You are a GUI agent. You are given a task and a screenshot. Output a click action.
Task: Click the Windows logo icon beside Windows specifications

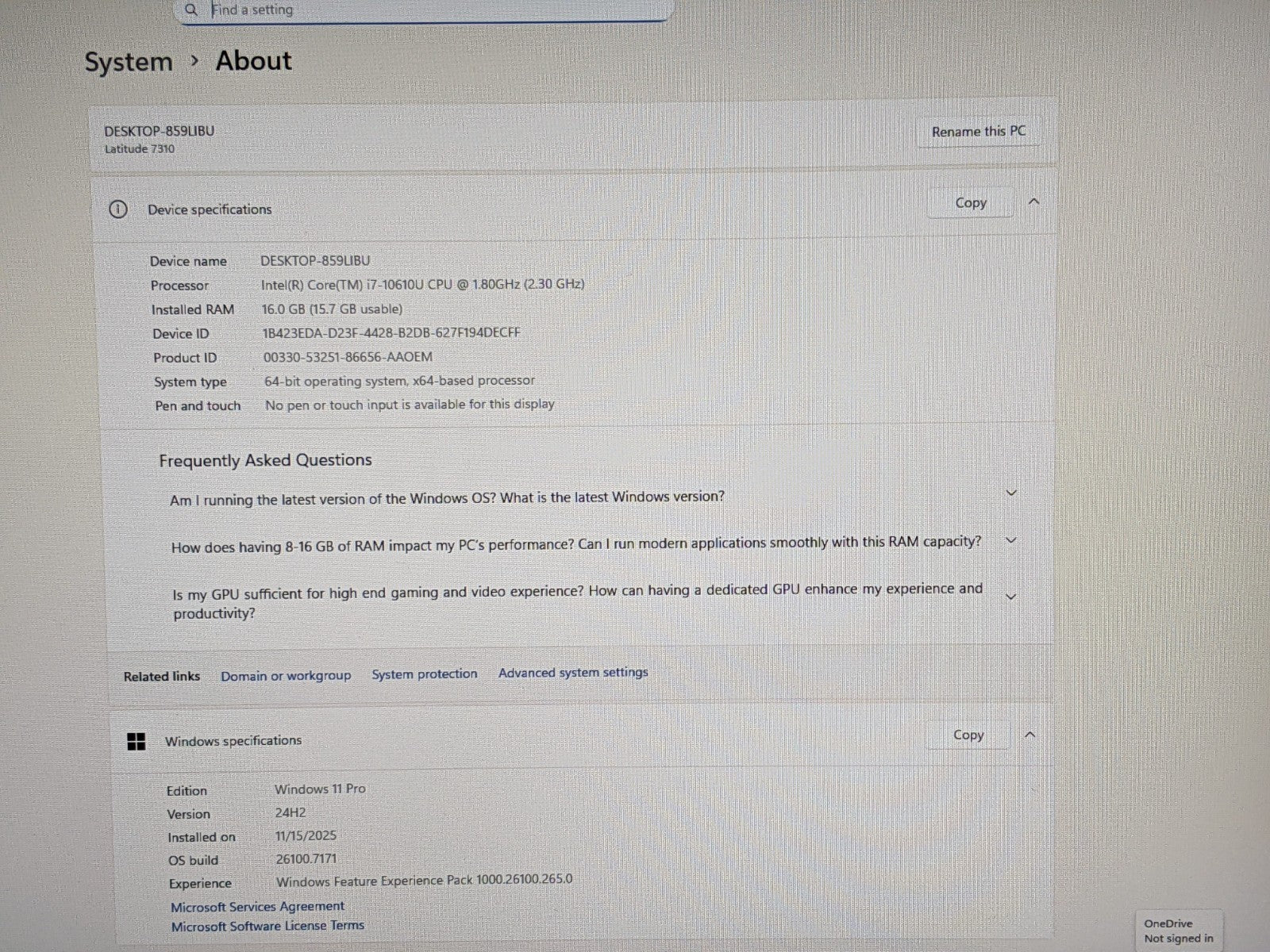click(x=137, y=742)
